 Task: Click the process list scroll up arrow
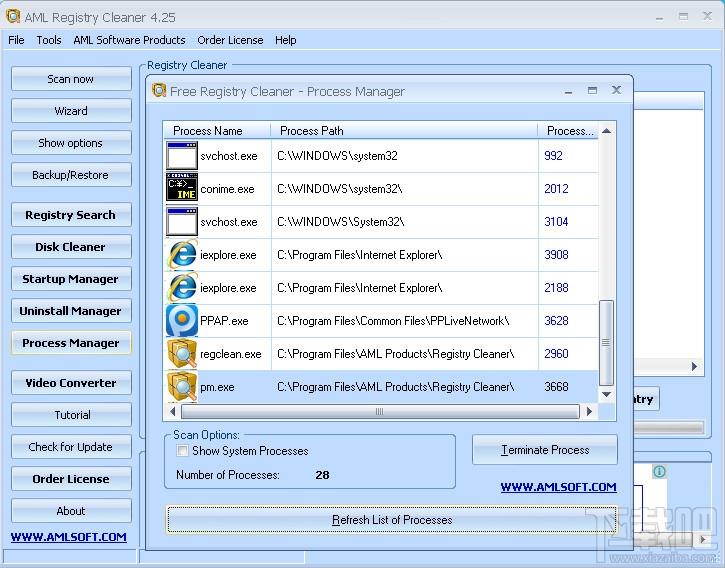pos(607,131)
